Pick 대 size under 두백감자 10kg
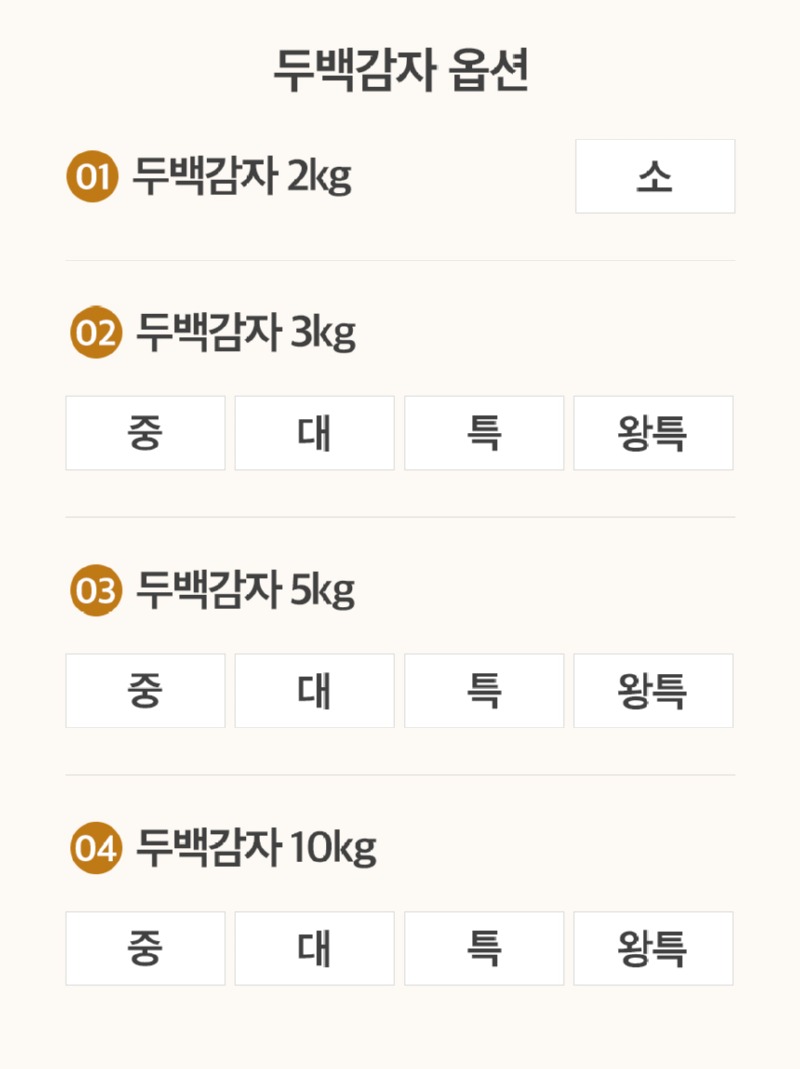This screenshot has width=800, height=1069. 314,948
